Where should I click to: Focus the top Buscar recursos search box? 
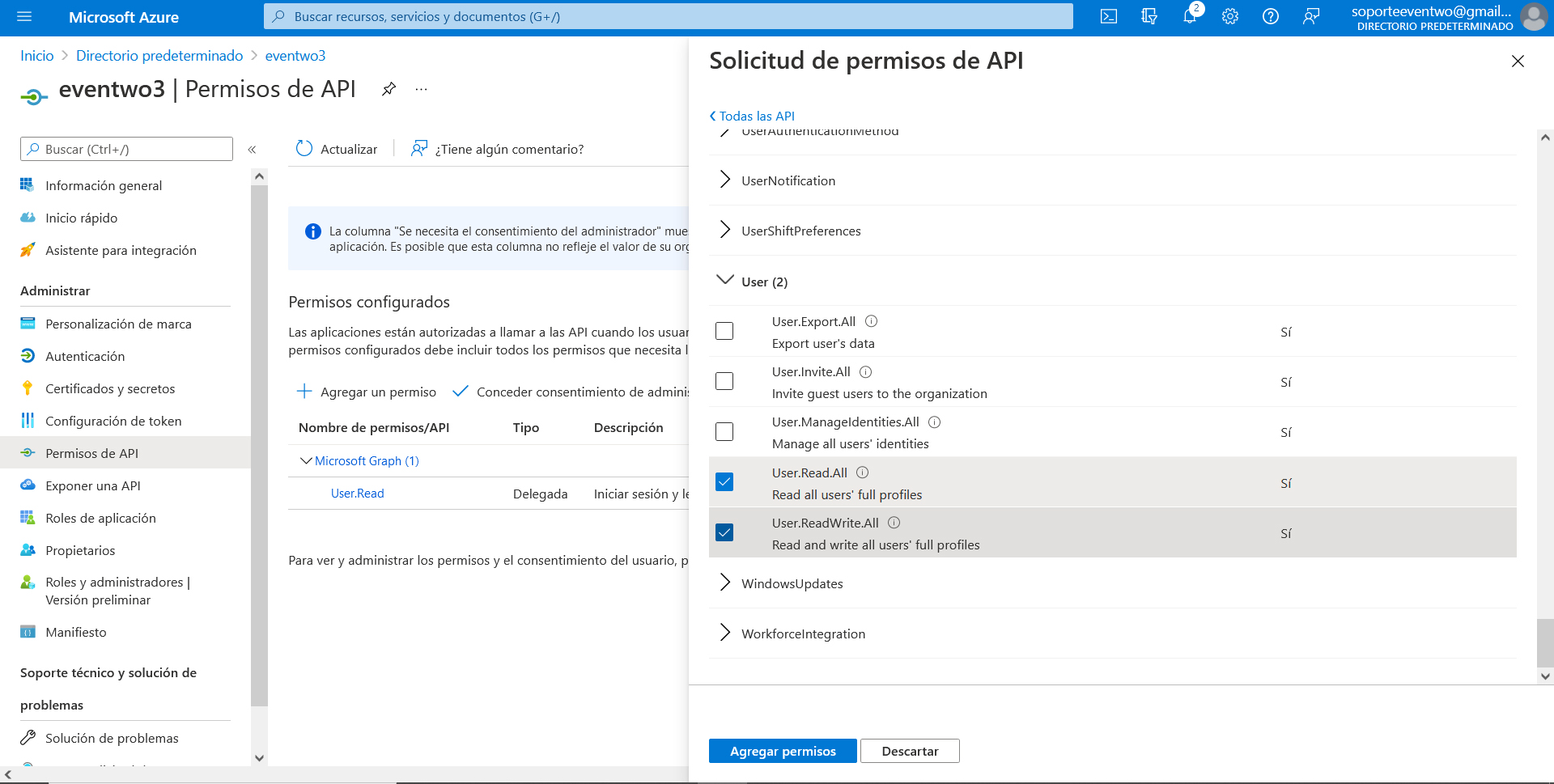(x=669, y=16)
